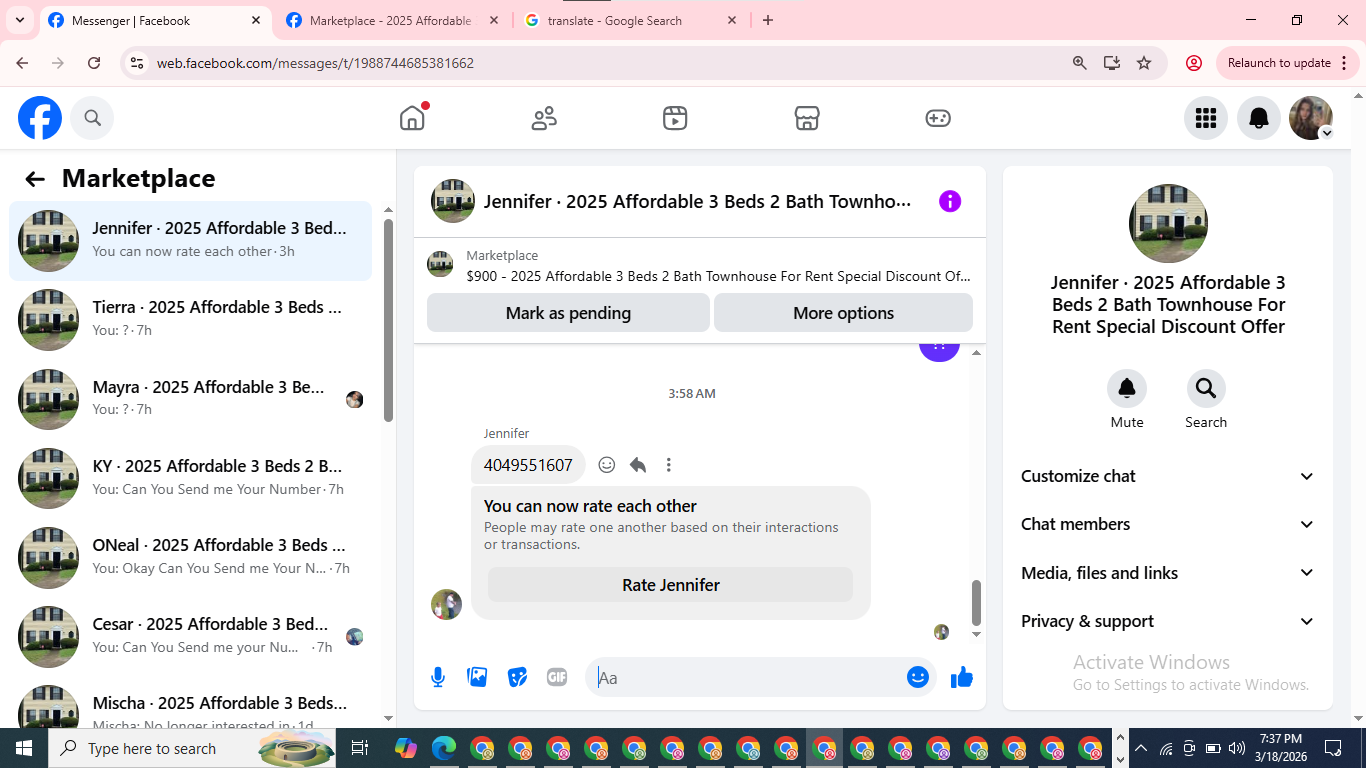Open the notifications bell in Facebook header
This screenshot has height=768, width=1366.
(1259, 118)
